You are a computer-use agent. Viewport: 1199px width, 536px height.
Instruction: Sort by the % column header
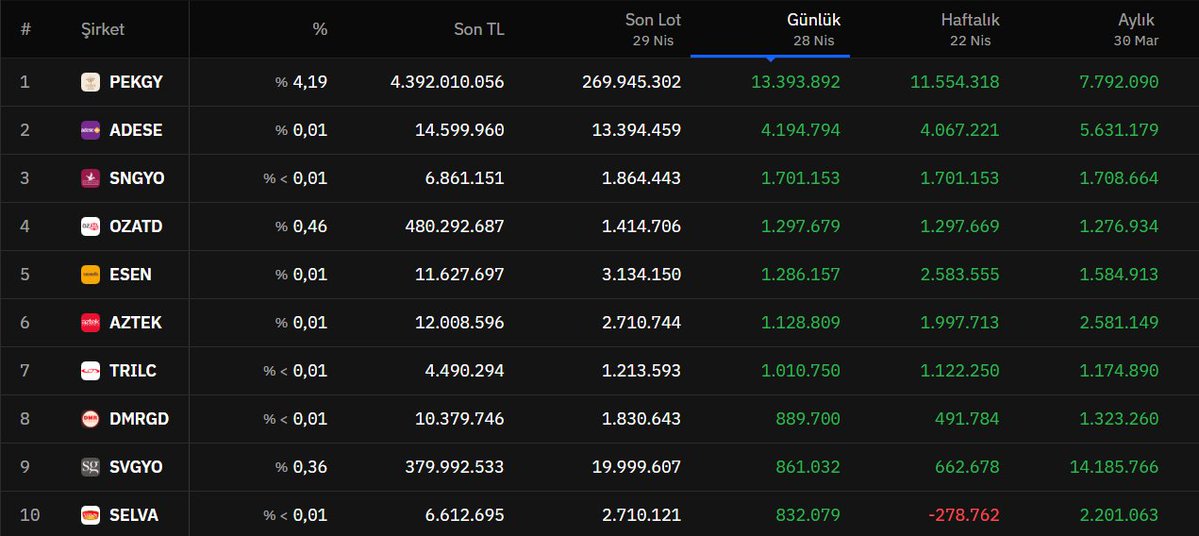pyautogui.click(x=320, y=30)
